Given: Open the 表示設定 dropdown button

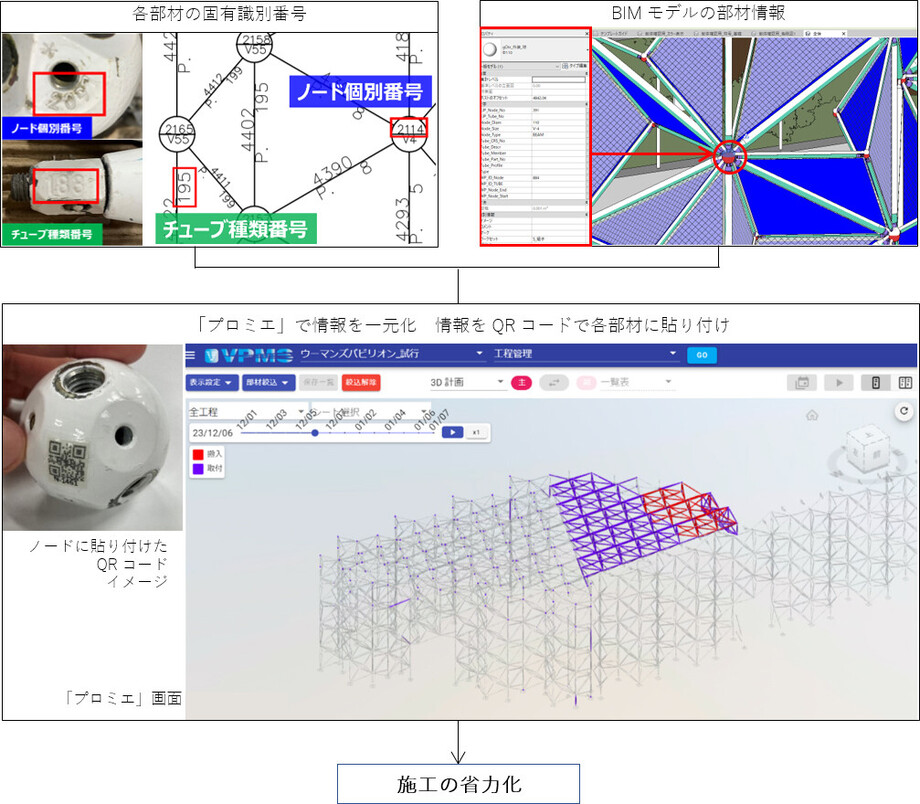Looking at the screenshot, I should pyautogui.click(x=212, y=383).
